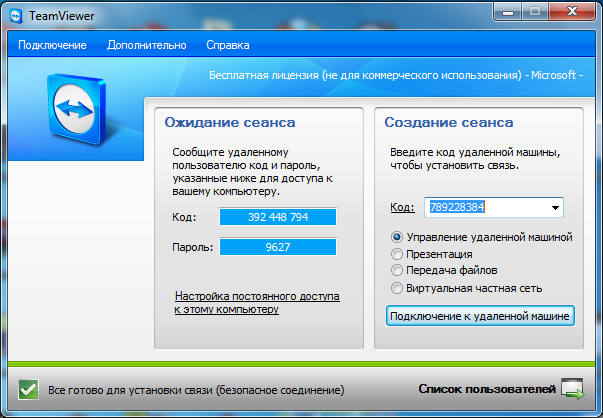Click your ID field showing 392 448 794
Screen dimensions: 603x418
pos(278,217)
